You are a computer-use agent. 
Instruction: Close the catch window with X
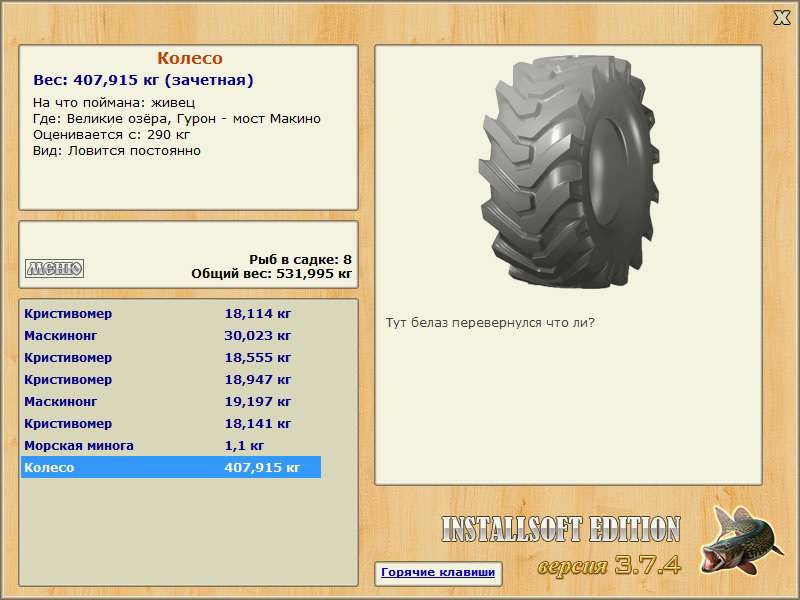tap(781, 18)
